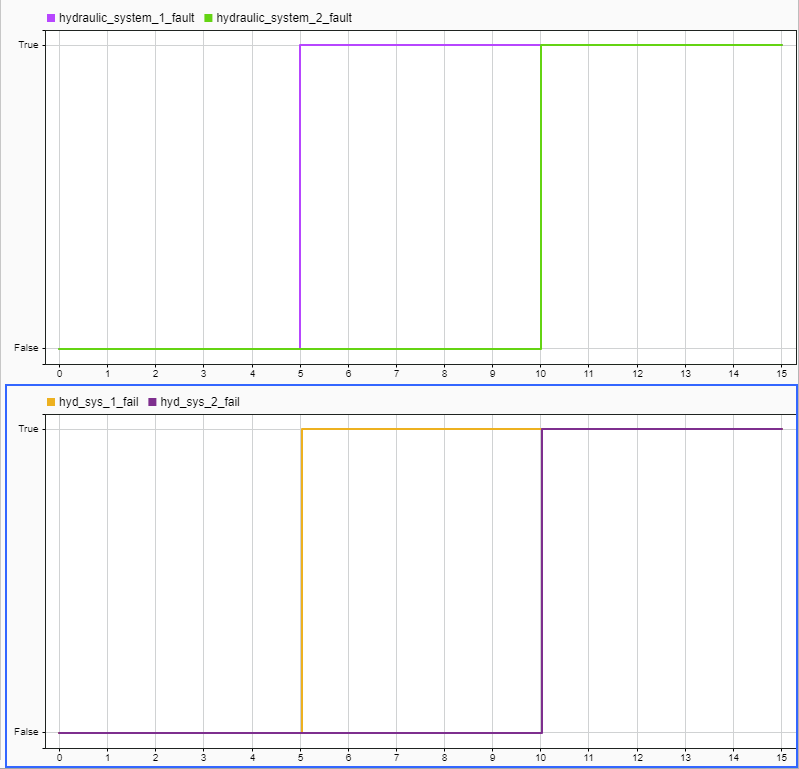
Task: Click x-axis tick label 10 in bottom plot
Action: tap(541, 757)
